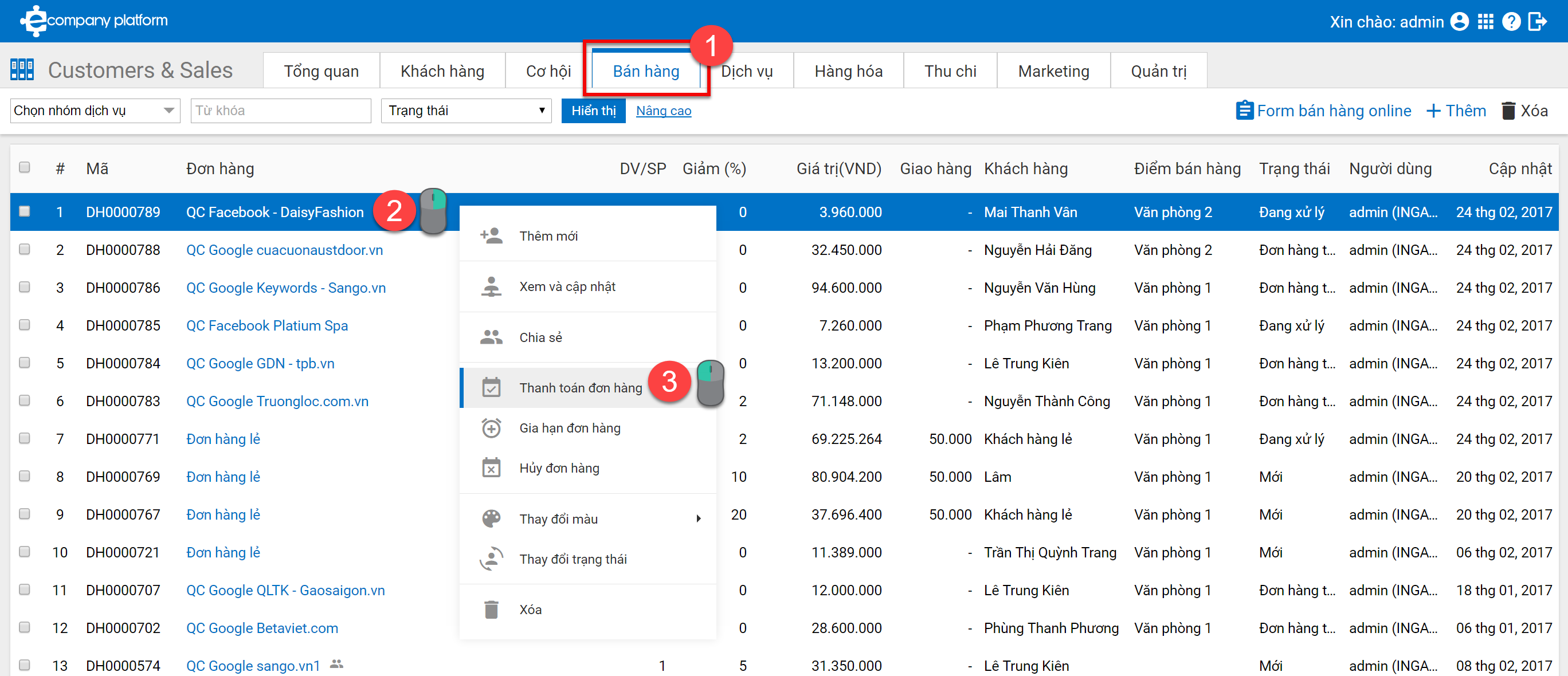Click the logout icon
This screenshot has height=676, width=1568.
click(x=1538, y=22)
